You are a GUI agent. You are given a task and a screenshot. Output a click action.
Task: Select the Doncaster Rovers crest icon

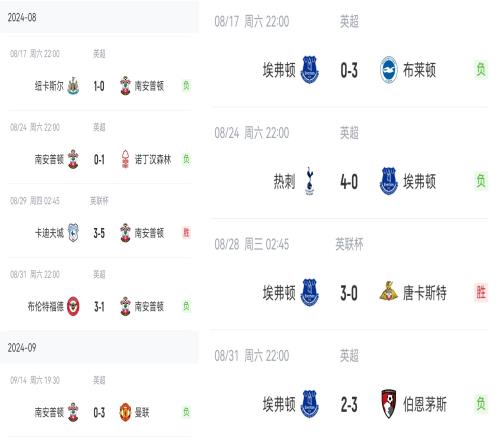pos(389,291)
